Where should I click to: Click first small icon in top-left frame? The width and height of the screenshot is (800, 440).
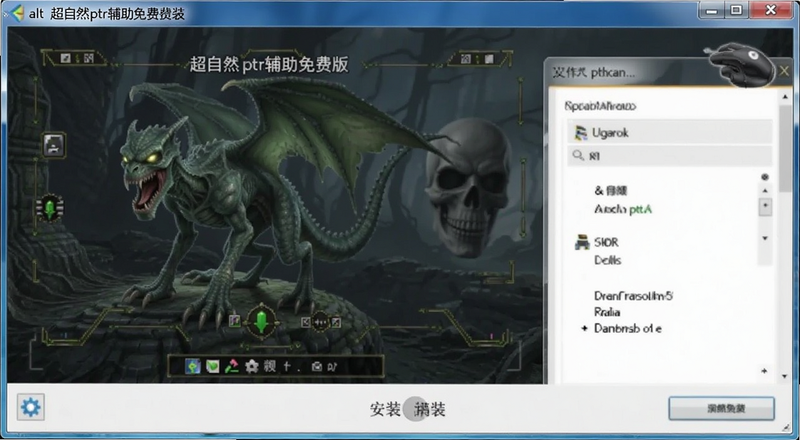66,58
